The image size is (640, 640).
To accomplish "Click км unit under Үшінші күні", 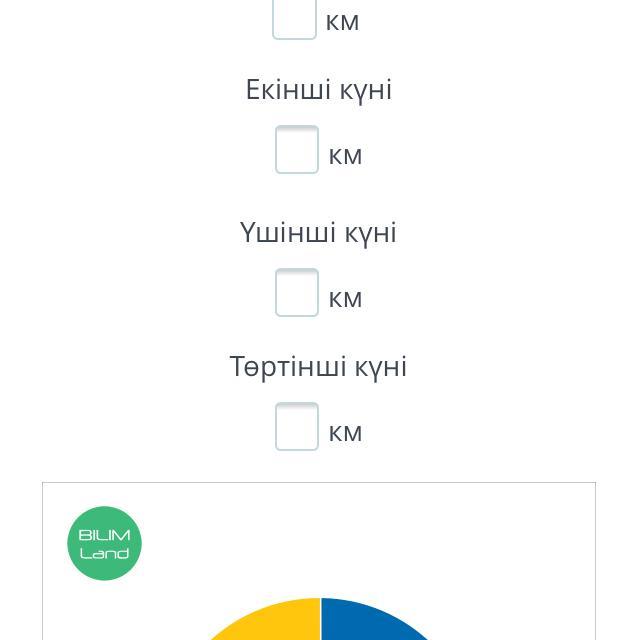I will click(x=345, y=300).
